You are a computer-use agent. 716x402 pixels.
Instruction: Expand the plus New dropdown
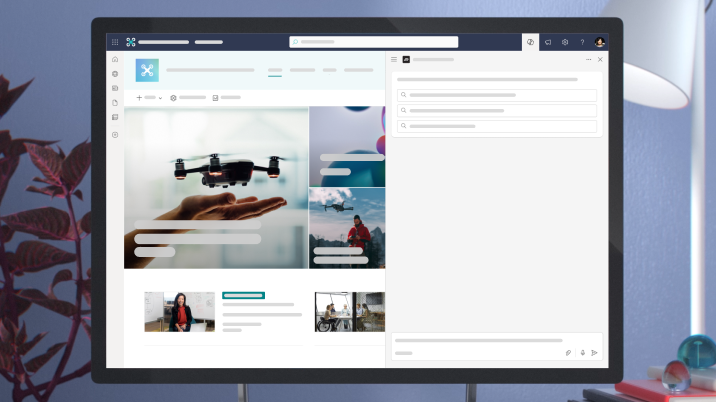[149, 98]
